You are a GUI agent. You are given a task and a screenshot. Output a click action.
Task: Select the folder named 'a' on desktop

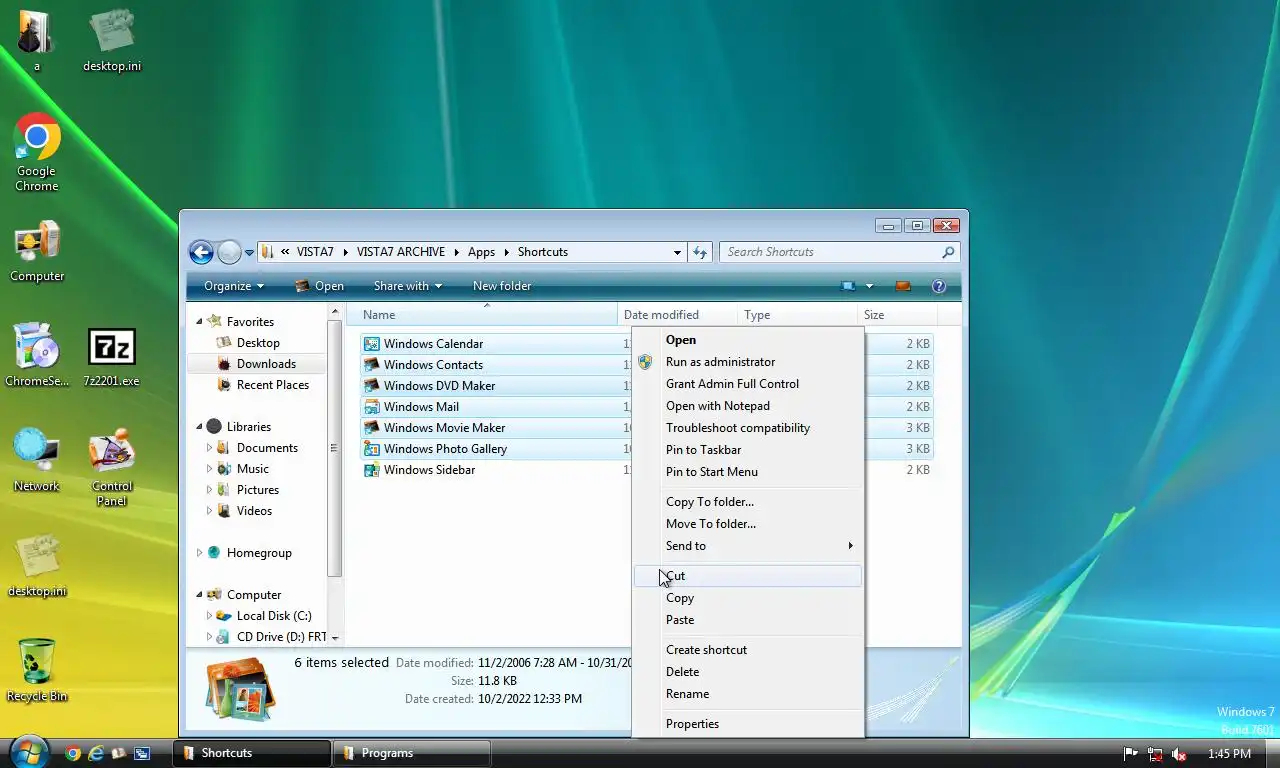point(37,40)
